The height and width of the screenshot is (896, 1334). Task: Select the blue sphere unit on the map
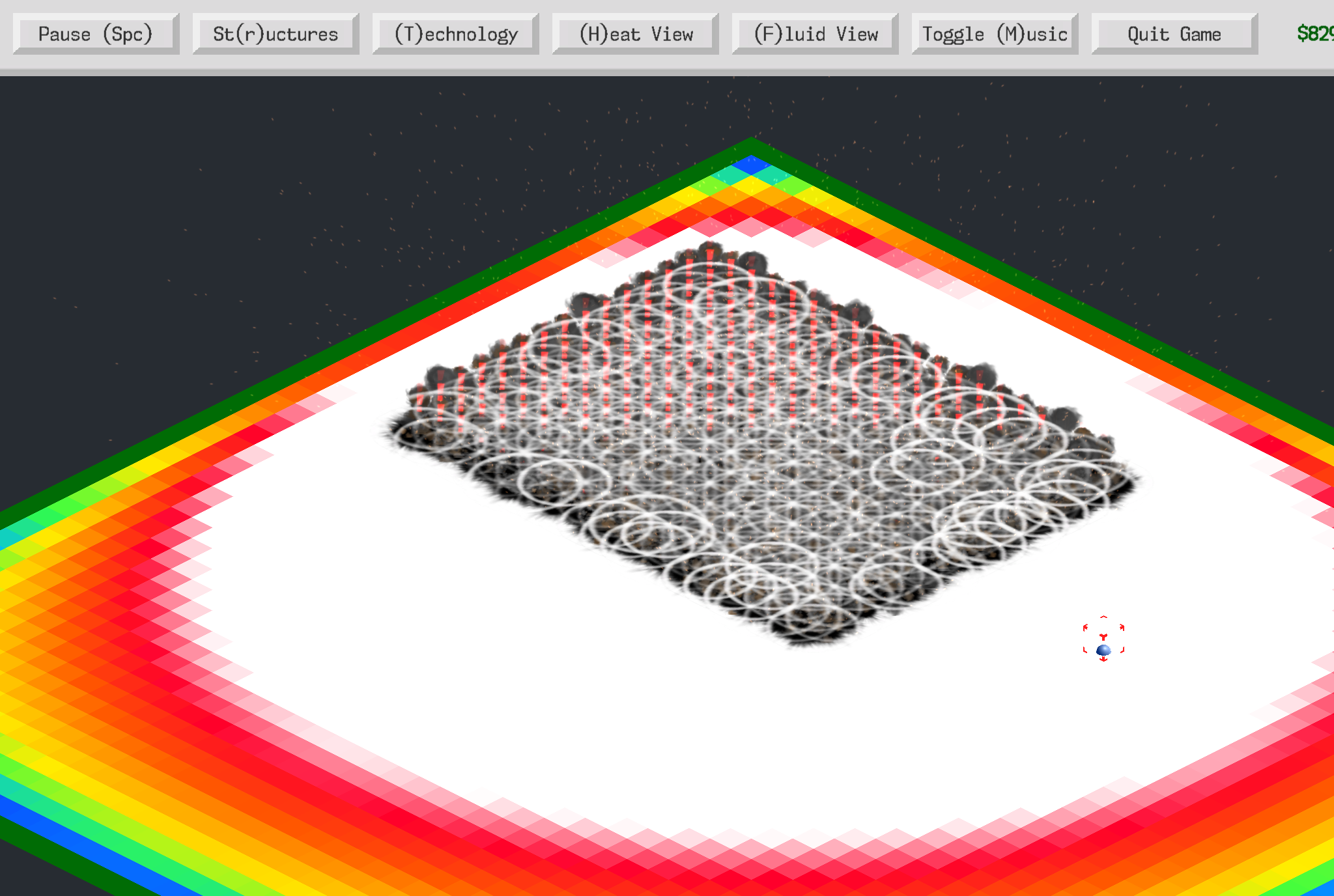[x=1103, y=650]
